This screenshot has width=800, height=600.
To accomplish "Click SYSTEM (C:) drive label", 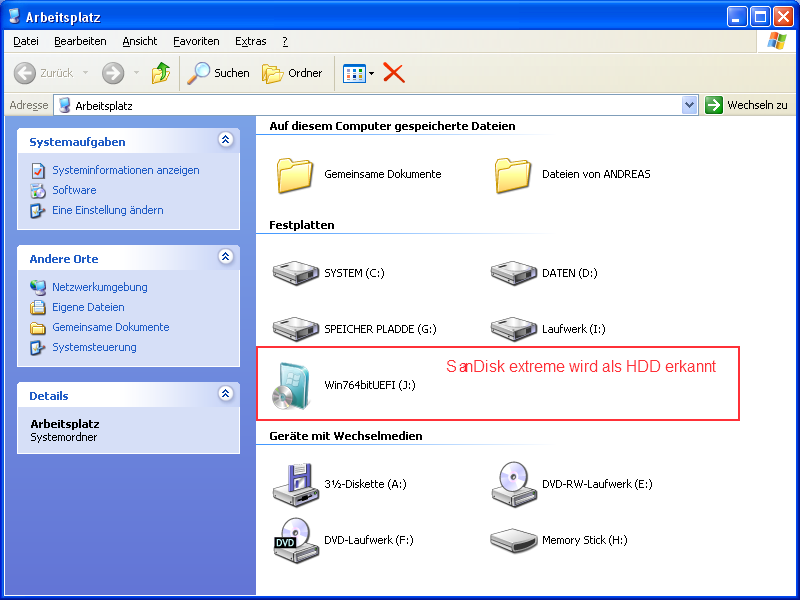I will point(354,273).
